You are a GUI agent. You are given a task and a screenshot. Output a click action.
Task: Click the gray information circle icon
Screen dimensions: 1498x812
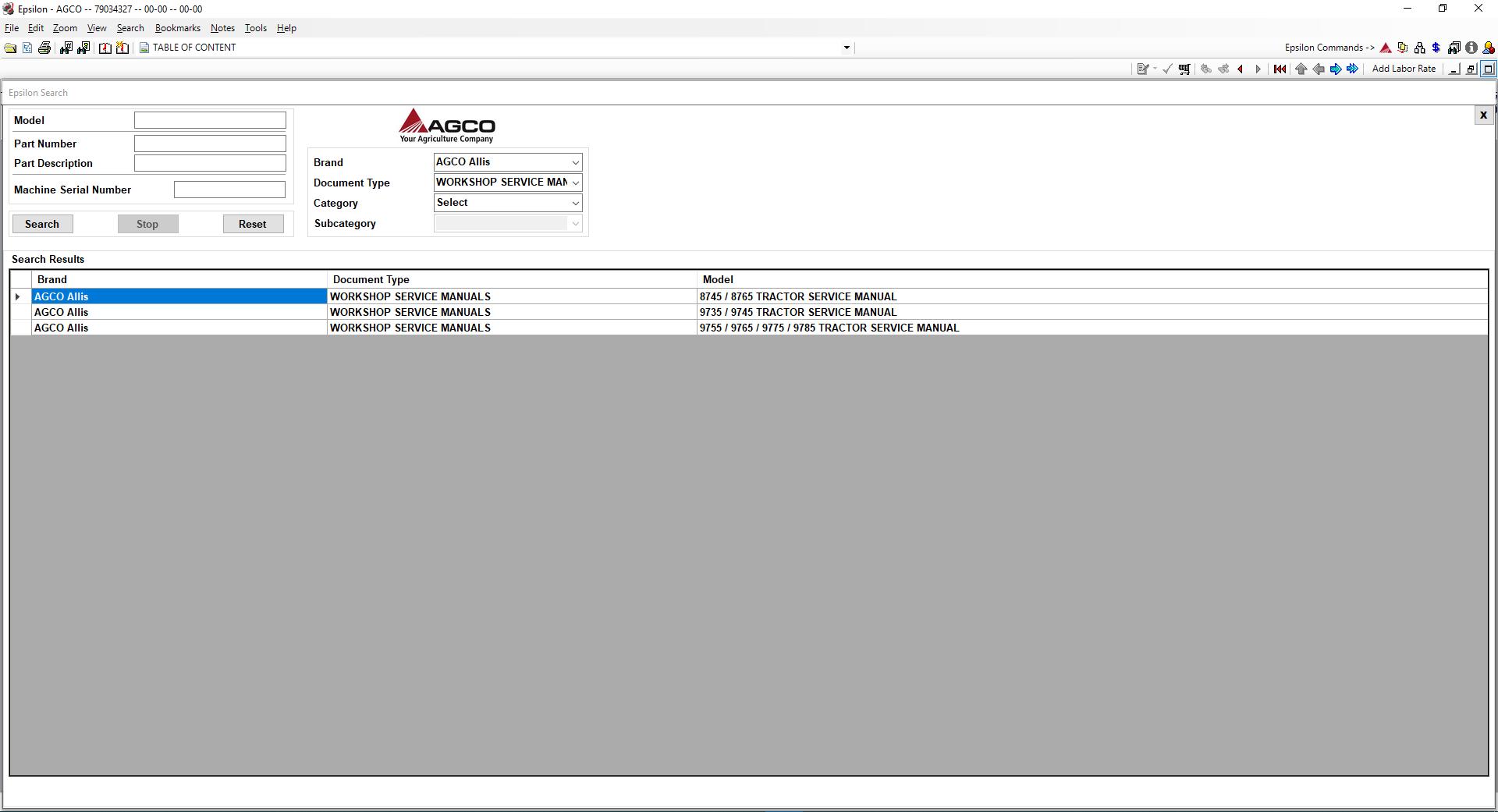1471,48
